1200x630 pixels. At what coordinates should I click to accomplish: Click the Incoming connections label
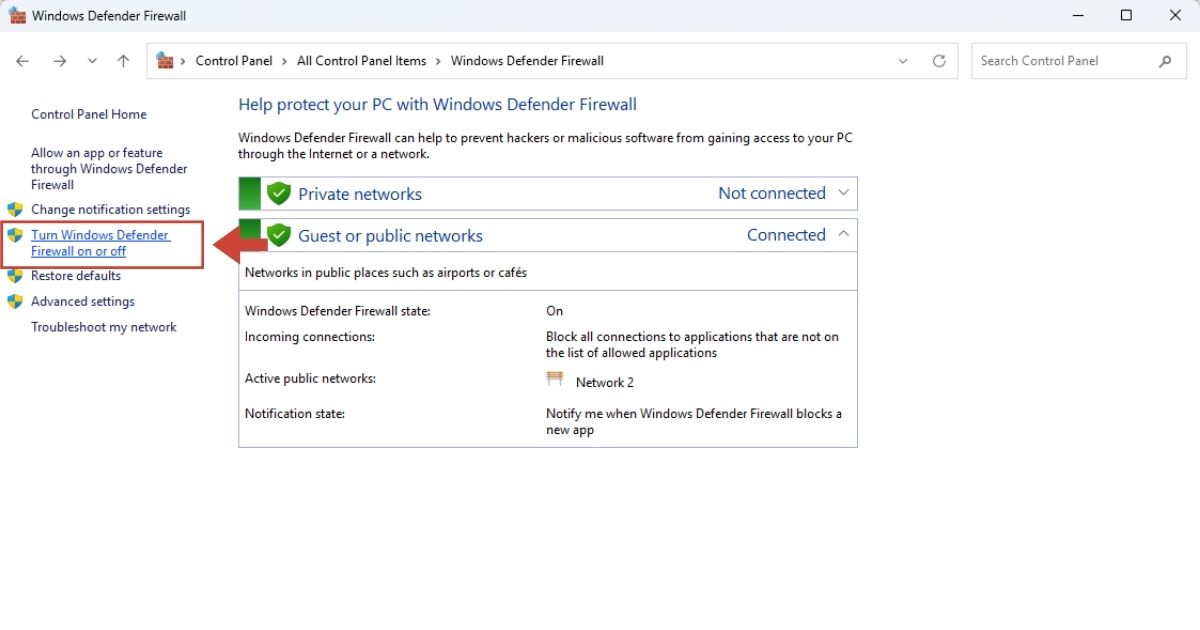[310, 337]
